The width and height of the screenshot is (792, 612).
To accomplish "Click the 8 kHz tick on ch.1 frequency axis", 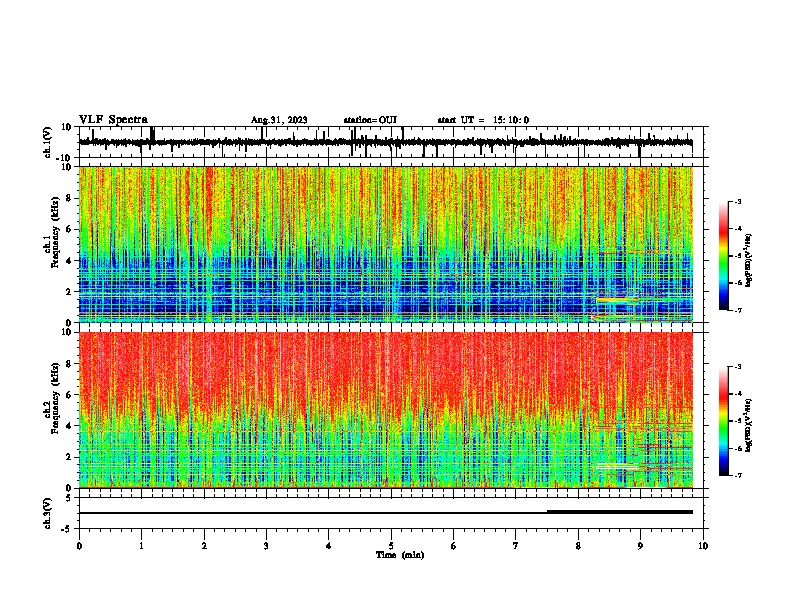I will pyautogui.click(x=70, y=198).
